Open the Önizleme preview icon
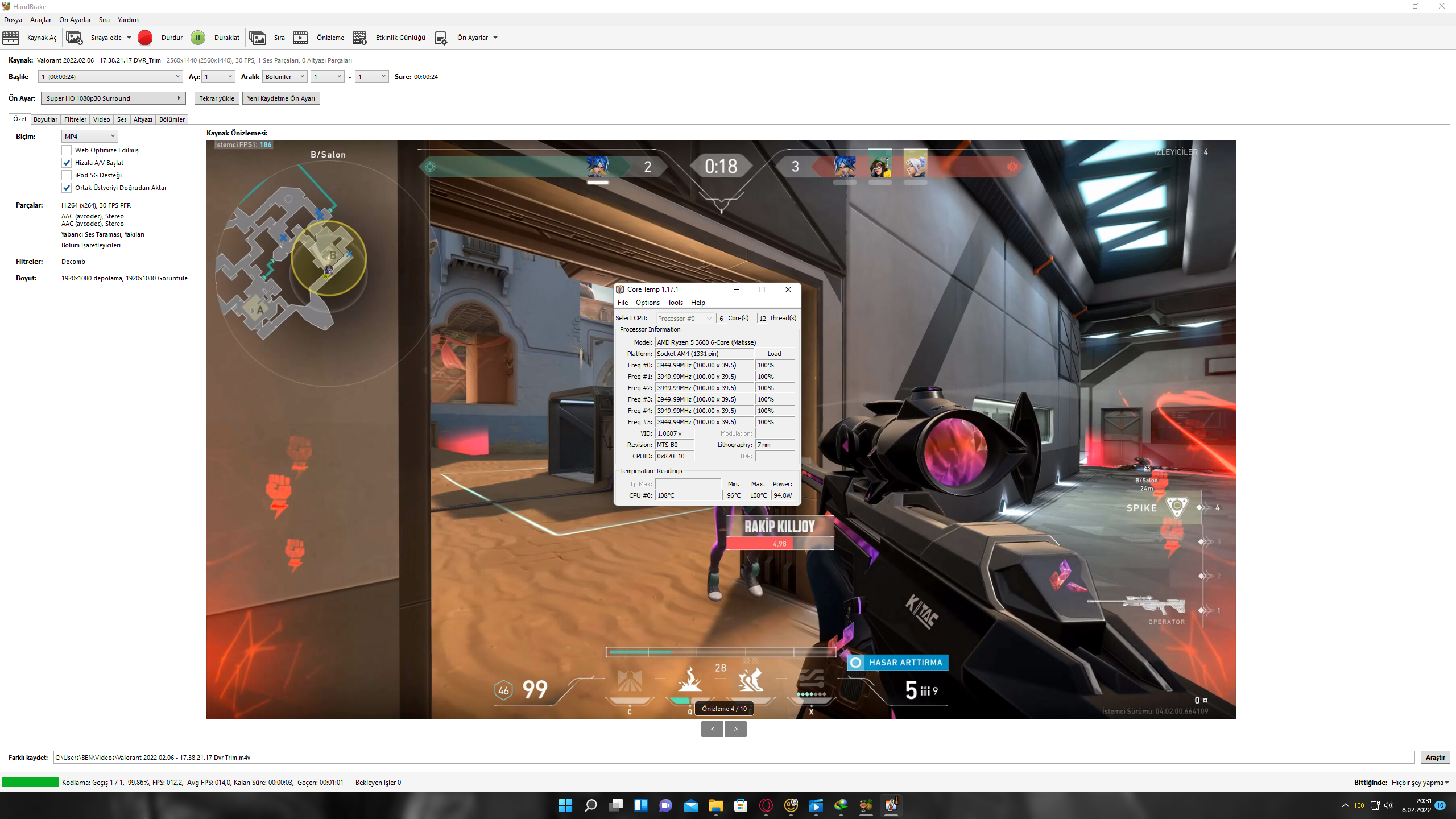 (x=300, y=38)
